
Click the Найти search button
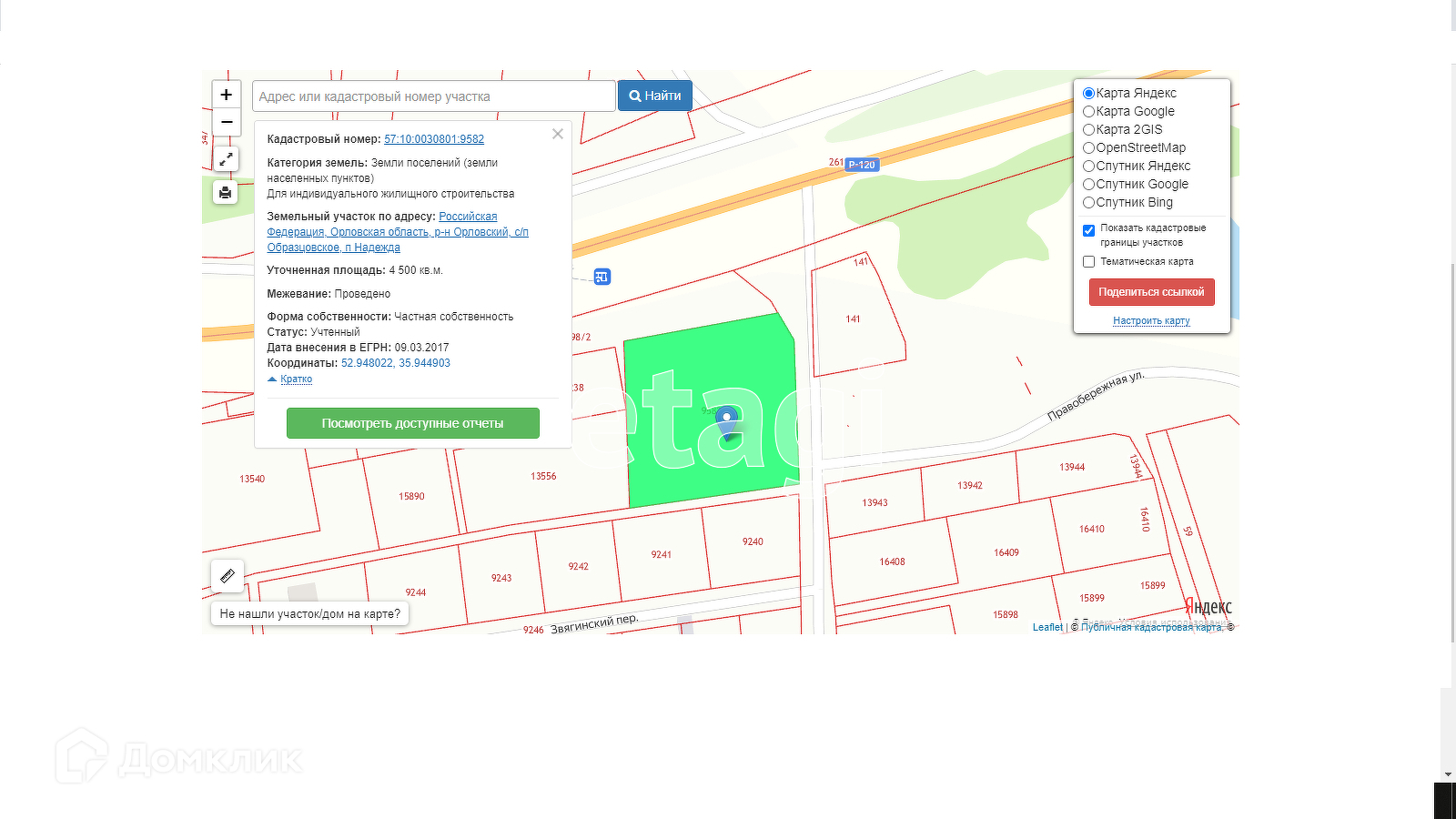tap(655, 96)
